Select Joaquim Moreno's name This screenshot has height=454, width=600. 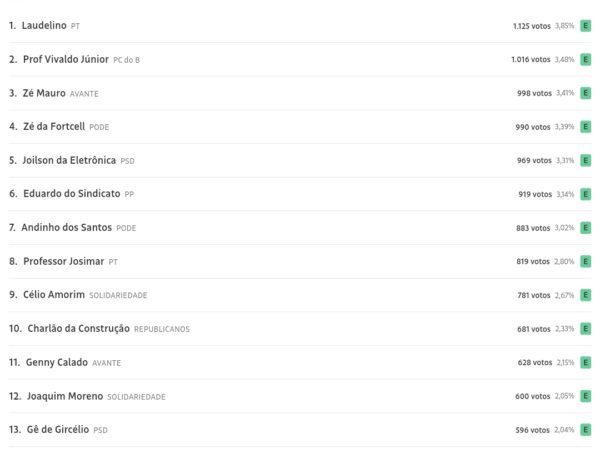65,396
